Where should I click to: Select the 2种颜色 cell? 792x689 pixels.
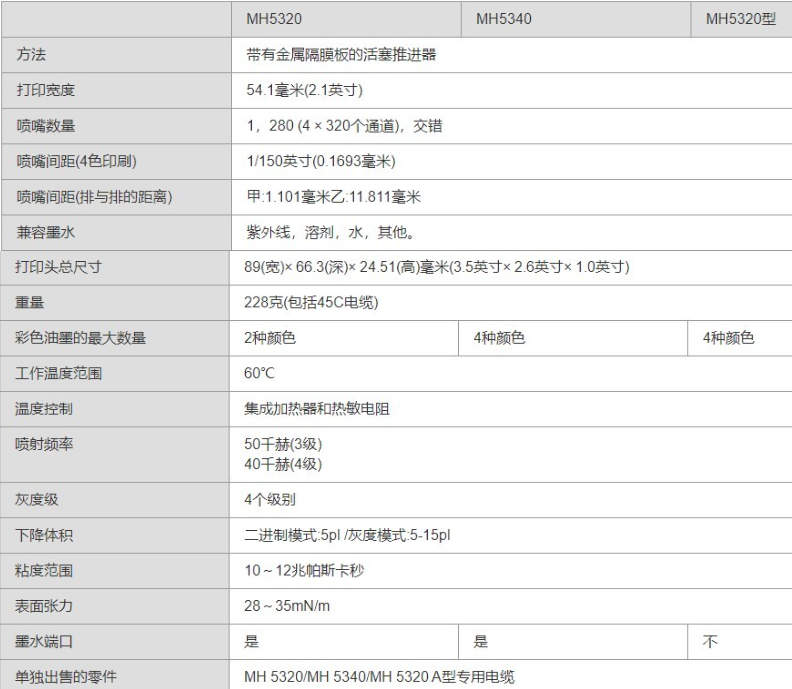tap(344, 338)
